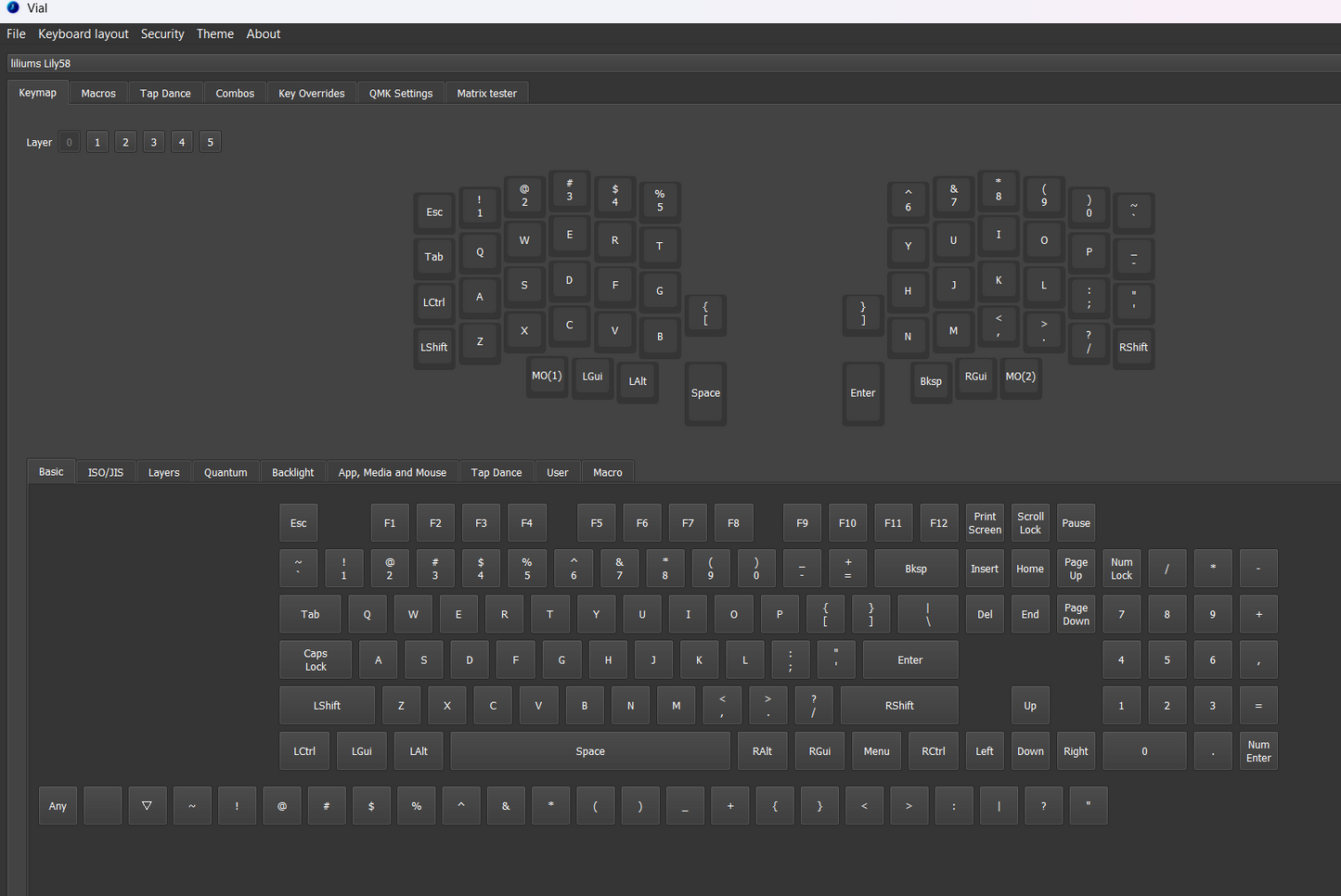Open the Macros tab

[x=97, y=93]
